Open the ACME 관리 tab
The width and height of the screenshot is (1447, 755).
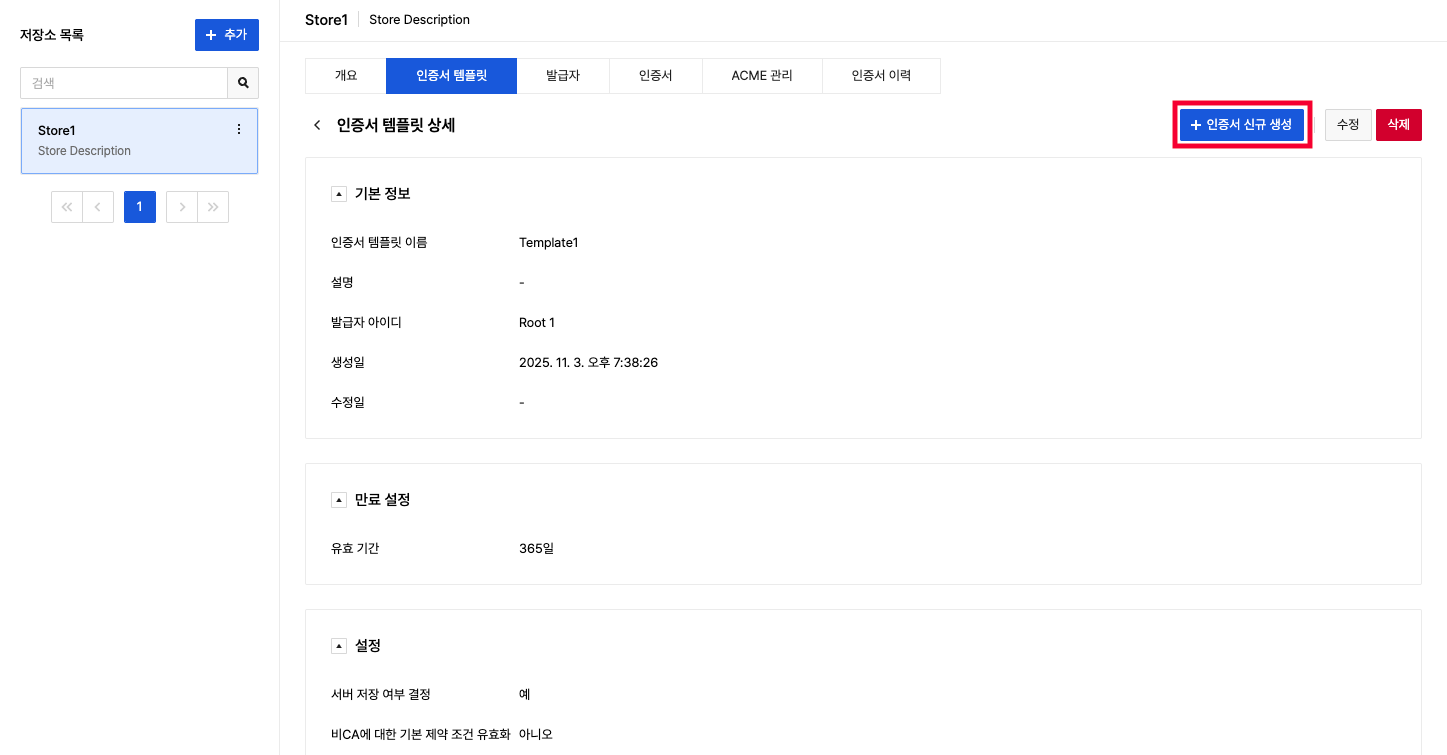tap(762, 76)
